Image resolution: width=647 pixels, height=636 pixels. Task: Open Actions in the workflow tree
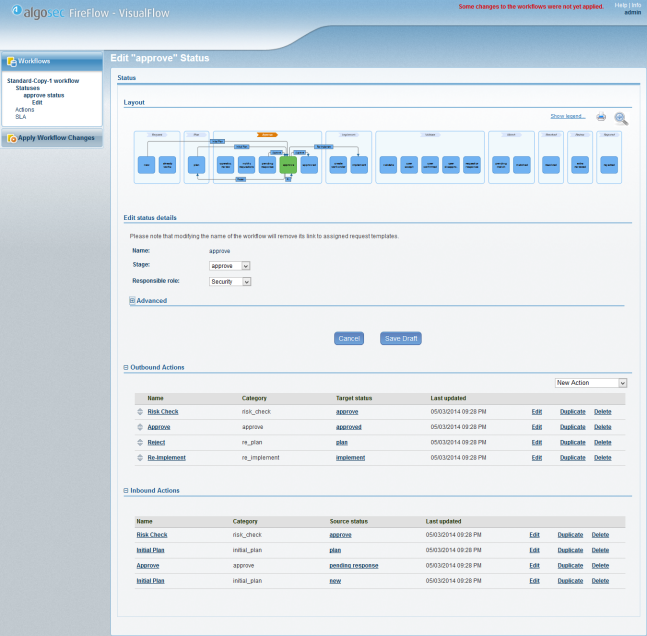pos(25,109)
